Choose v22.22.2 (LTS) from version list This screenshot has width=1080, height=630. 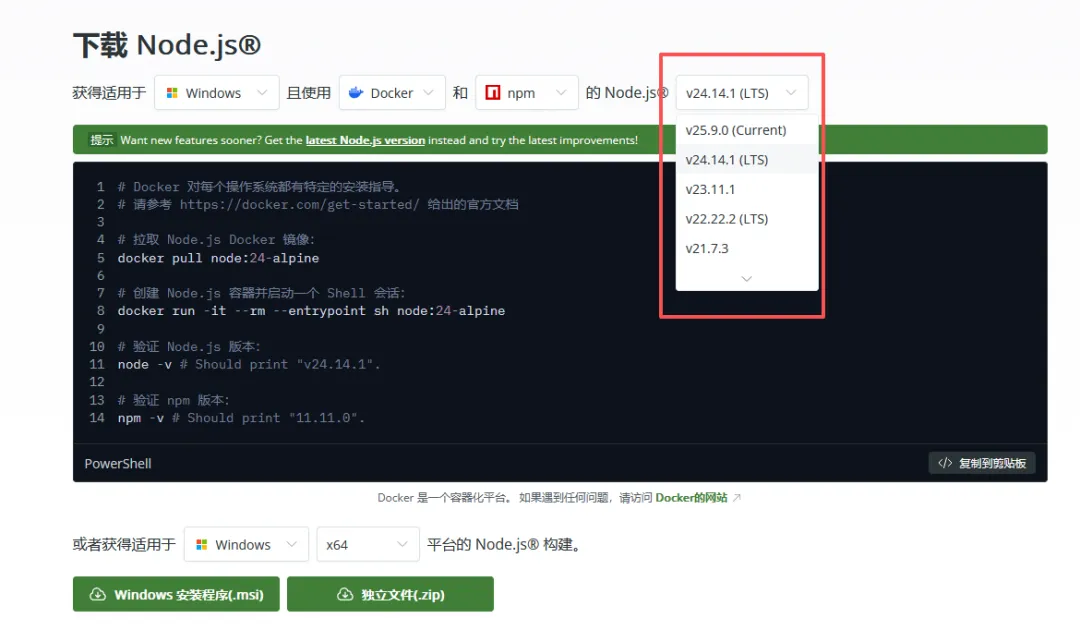(747, 219)
